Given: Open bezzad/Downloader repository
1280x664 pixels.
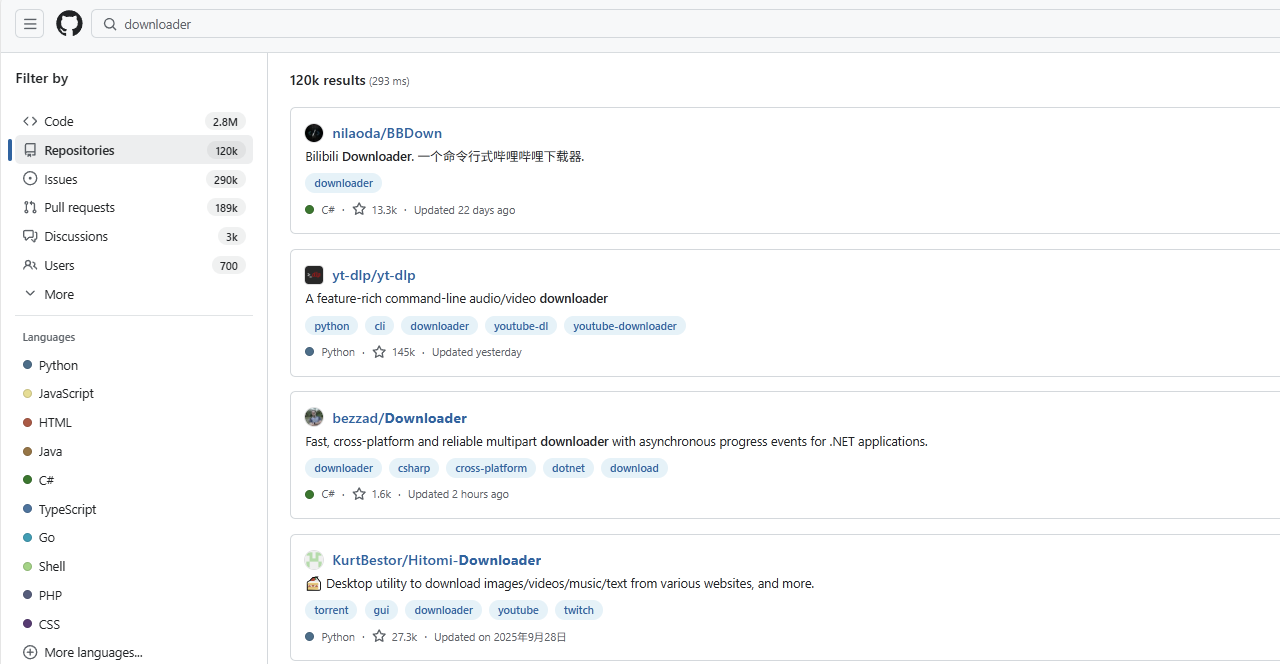Looking at the screenshot, I should tap(400, 418).
